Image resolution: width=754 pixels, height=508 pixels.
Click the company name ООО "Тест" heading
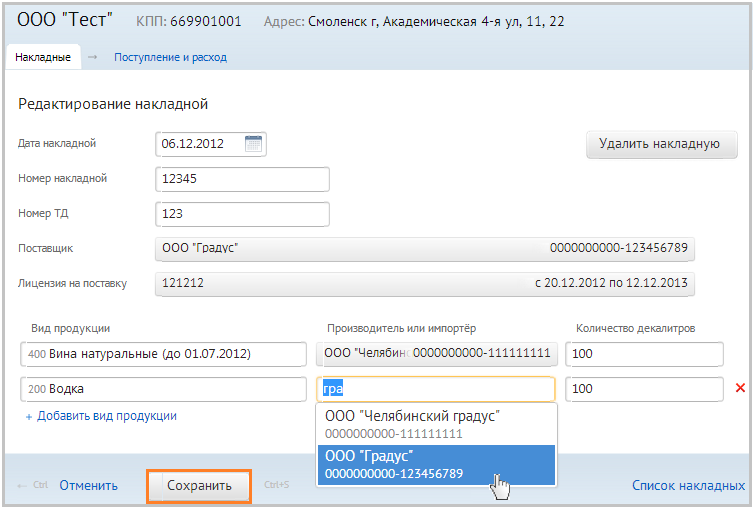coord(64,20)
